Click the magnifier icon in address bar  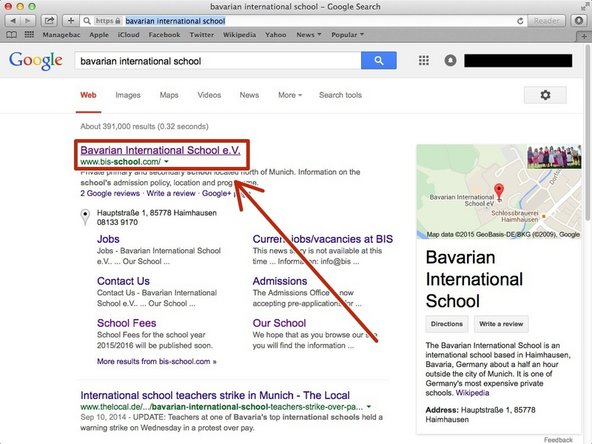pyautogui.click(x=87, y=21)
